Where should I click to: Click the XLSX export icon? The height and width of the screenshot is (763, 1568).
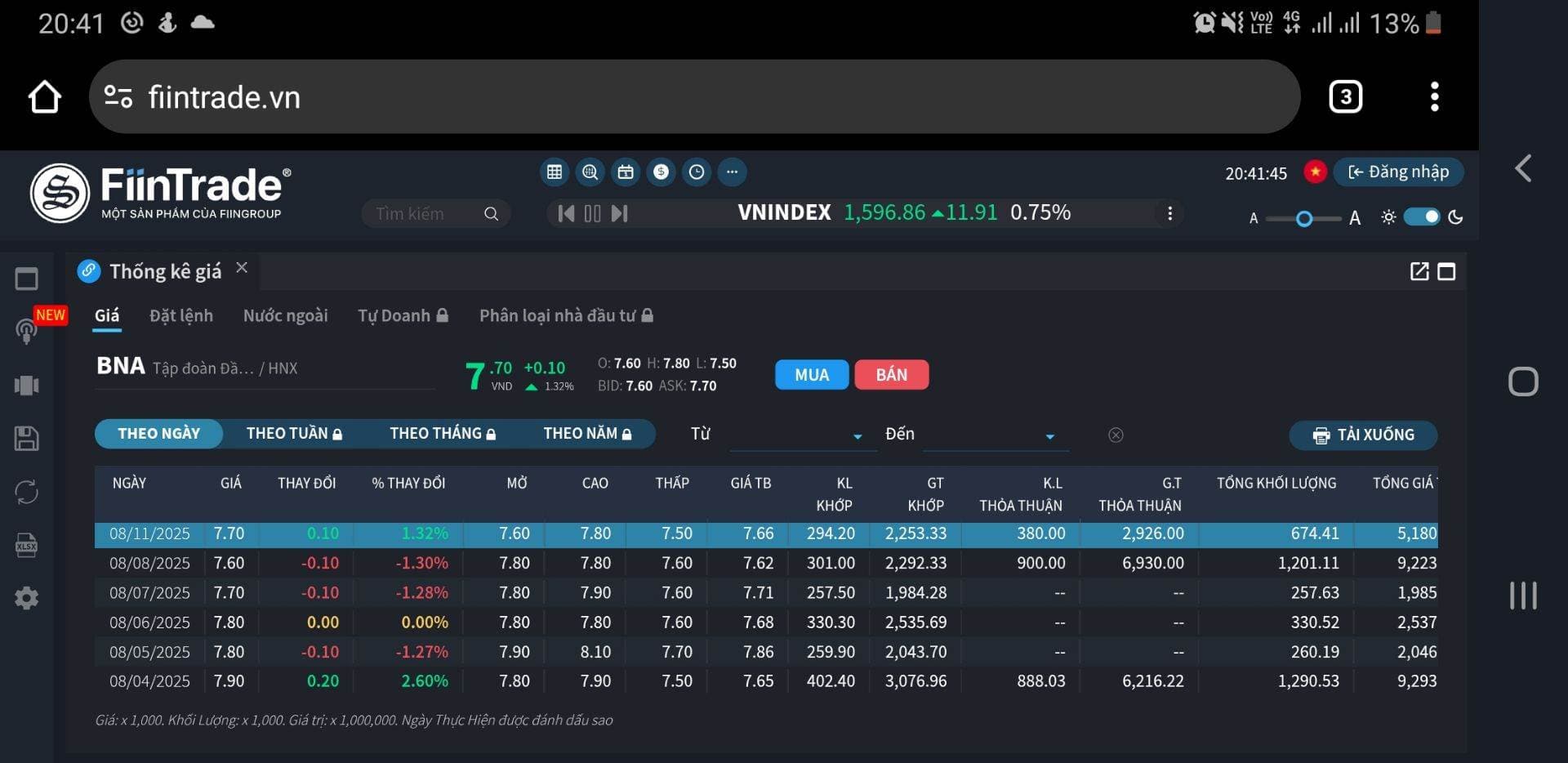point(26,545)
